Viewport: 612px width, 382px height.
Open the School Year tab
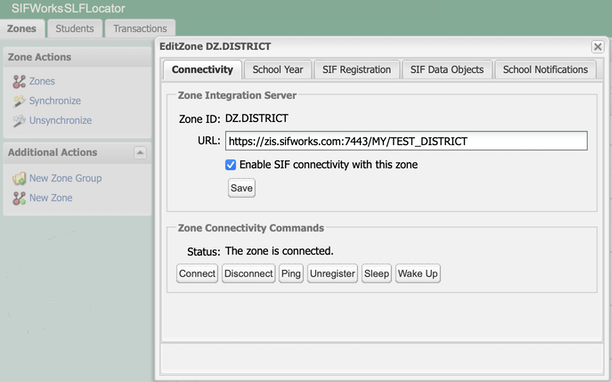click(278, 69)
